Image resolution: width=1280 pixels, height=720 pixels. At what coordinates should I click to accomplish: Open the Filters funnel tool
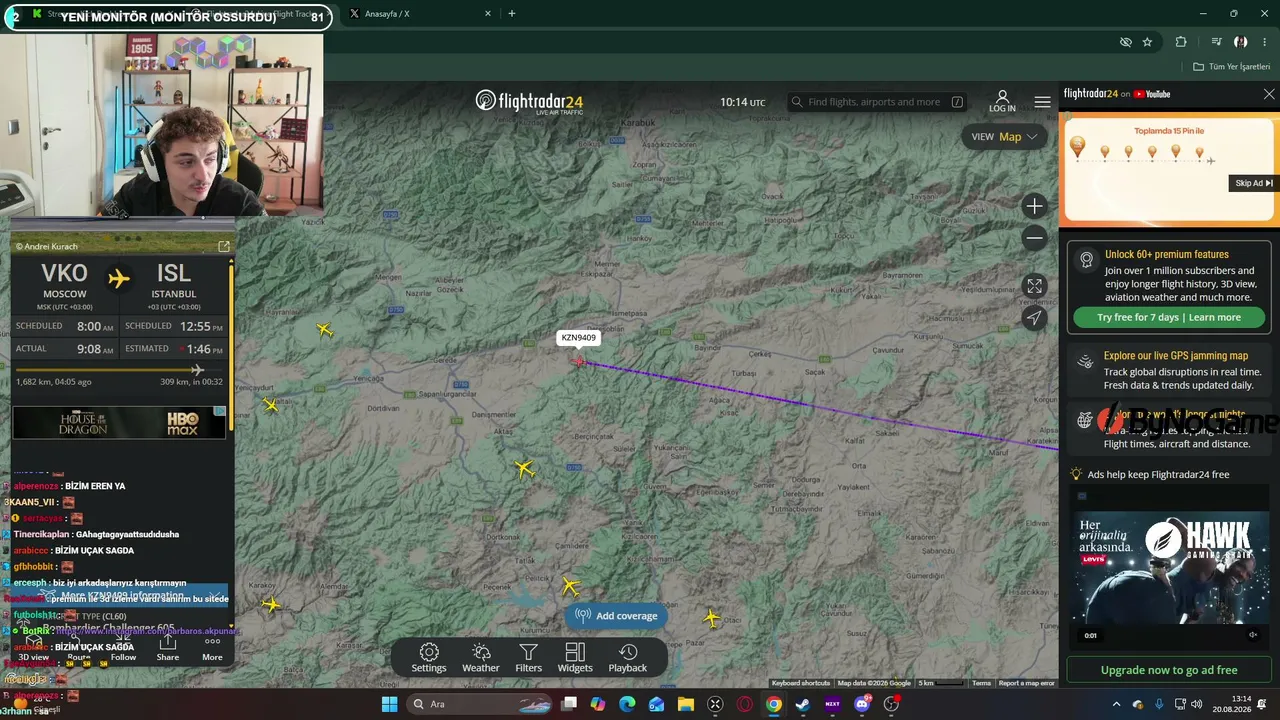528,658
